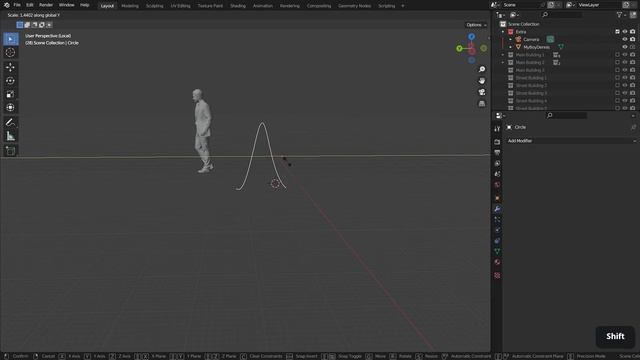The height and width of the screenshot is (360, 640).
Task: Switch to the Geometry Nodes workspace tab
Action: pos(355,6)
